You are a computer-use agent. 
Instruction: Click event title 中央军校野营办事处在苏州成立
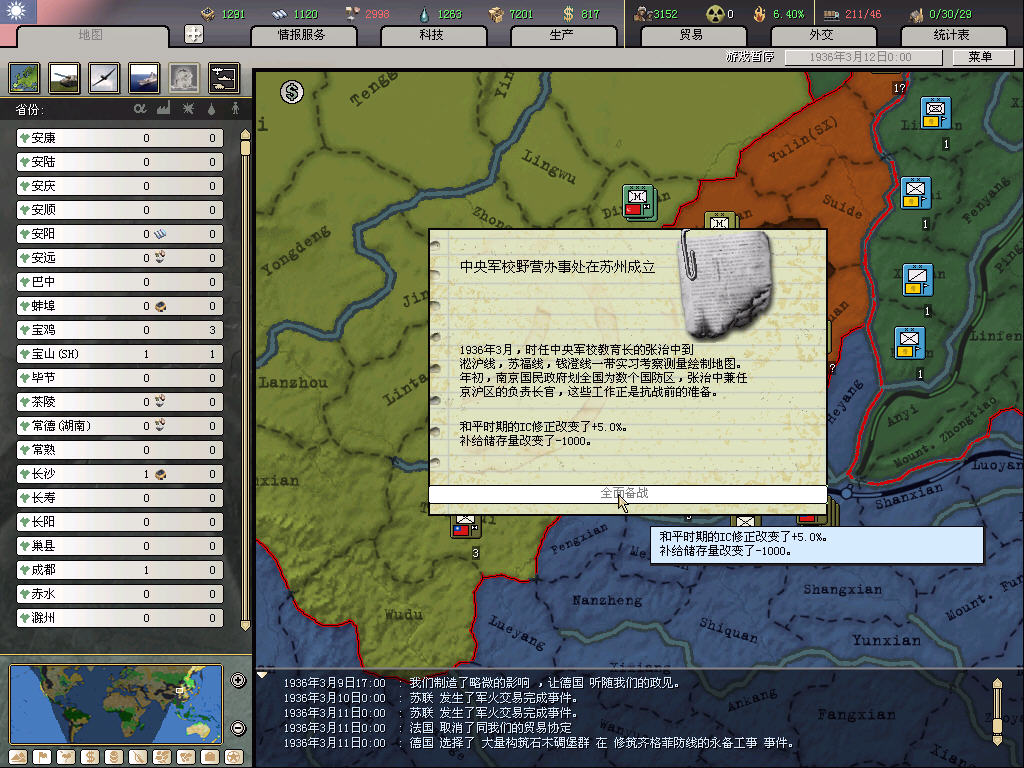[557, 266]
